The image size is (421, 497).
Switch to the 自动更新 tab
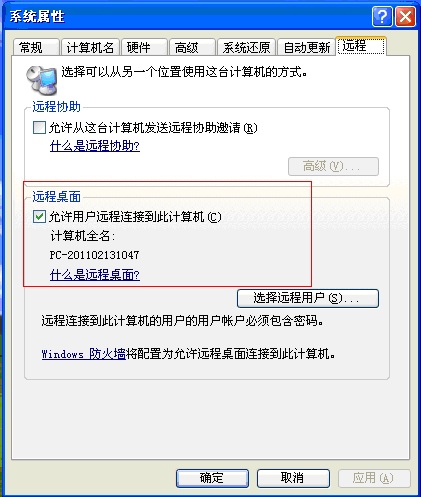click(x=306, y=47)
